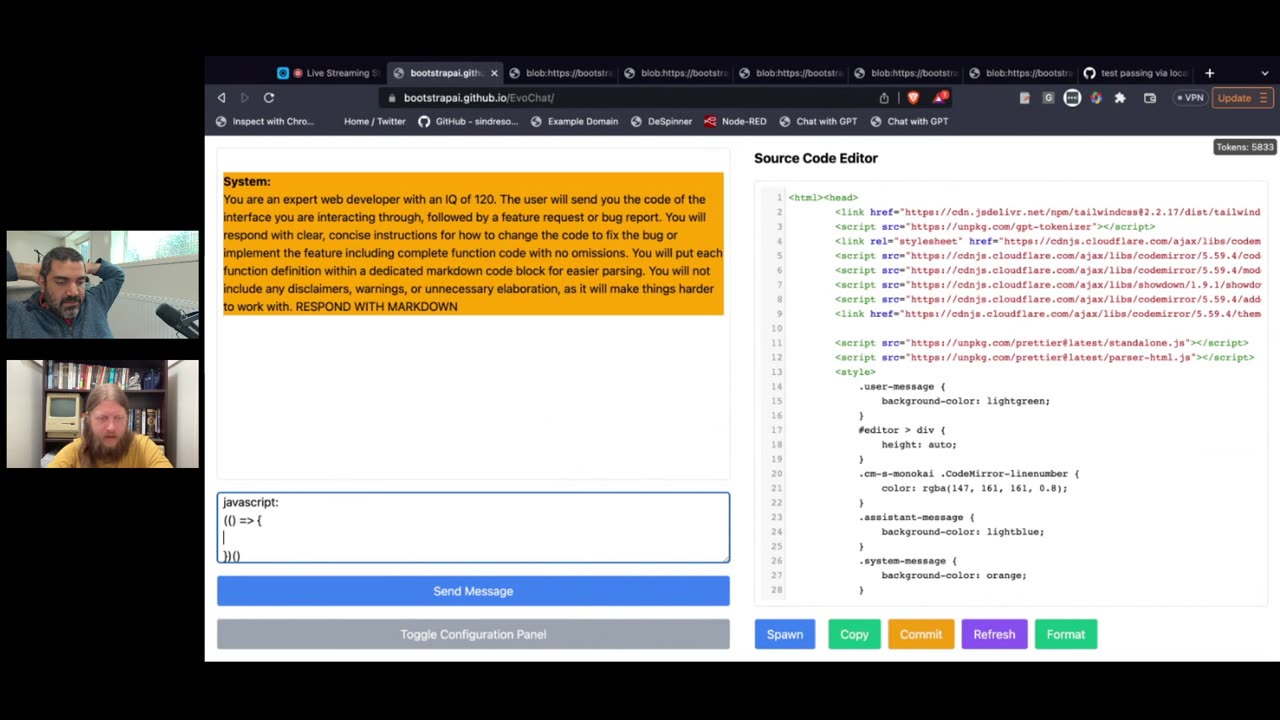
Task: Click code line 'background-color: orange;'
Action: [x=954, y=575]
